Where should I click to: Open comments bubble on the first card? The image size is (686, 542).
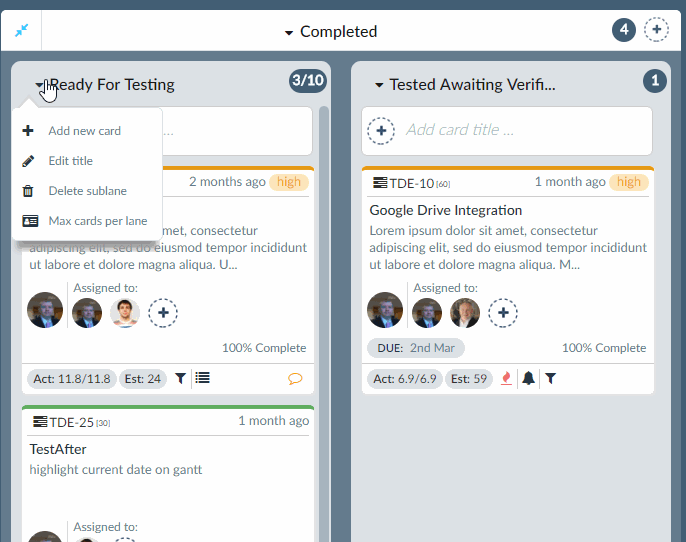tap(295, 378)
